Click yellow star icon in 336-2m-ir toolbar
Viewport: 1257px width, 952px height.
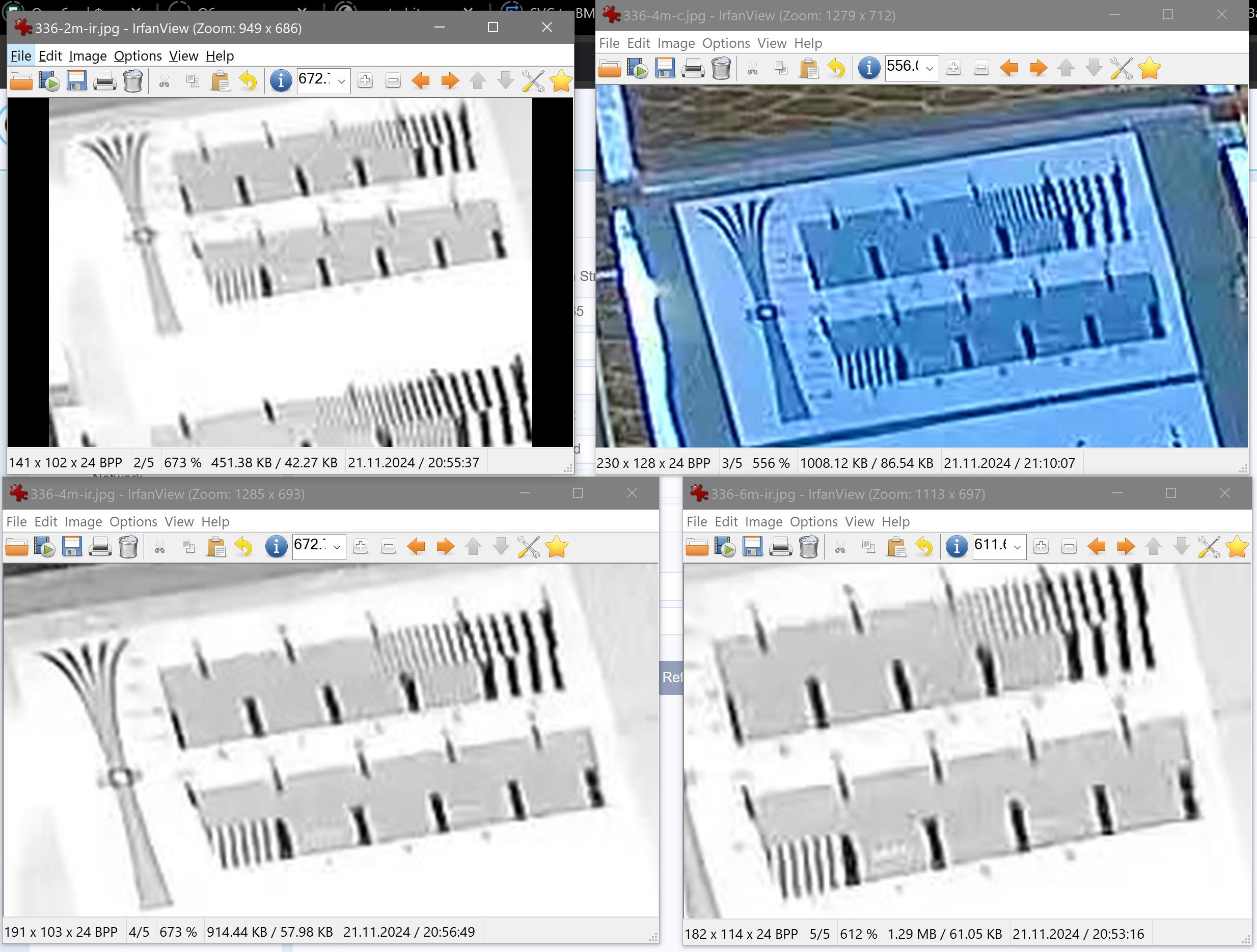pyautogui.click(x=561, y=81)
